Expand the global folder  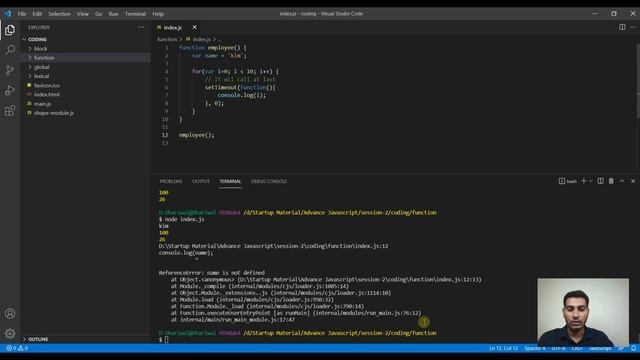pyautogui.click(x=42, y=67)
